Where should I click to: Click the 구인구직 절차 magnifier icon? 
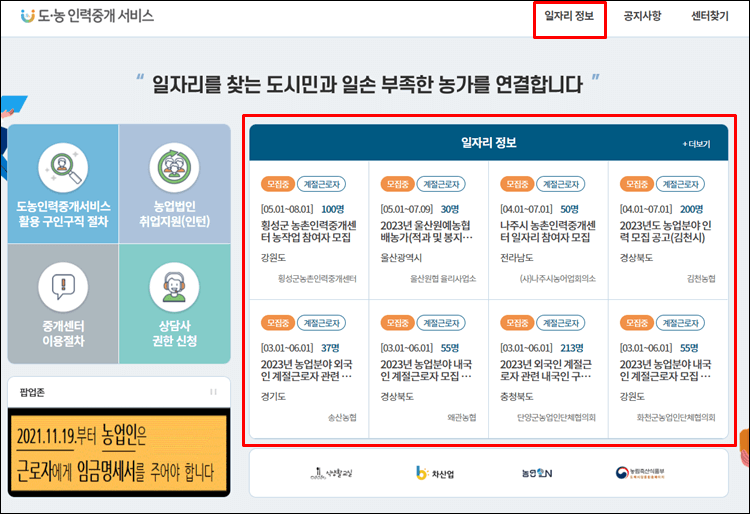click(63, 167)
